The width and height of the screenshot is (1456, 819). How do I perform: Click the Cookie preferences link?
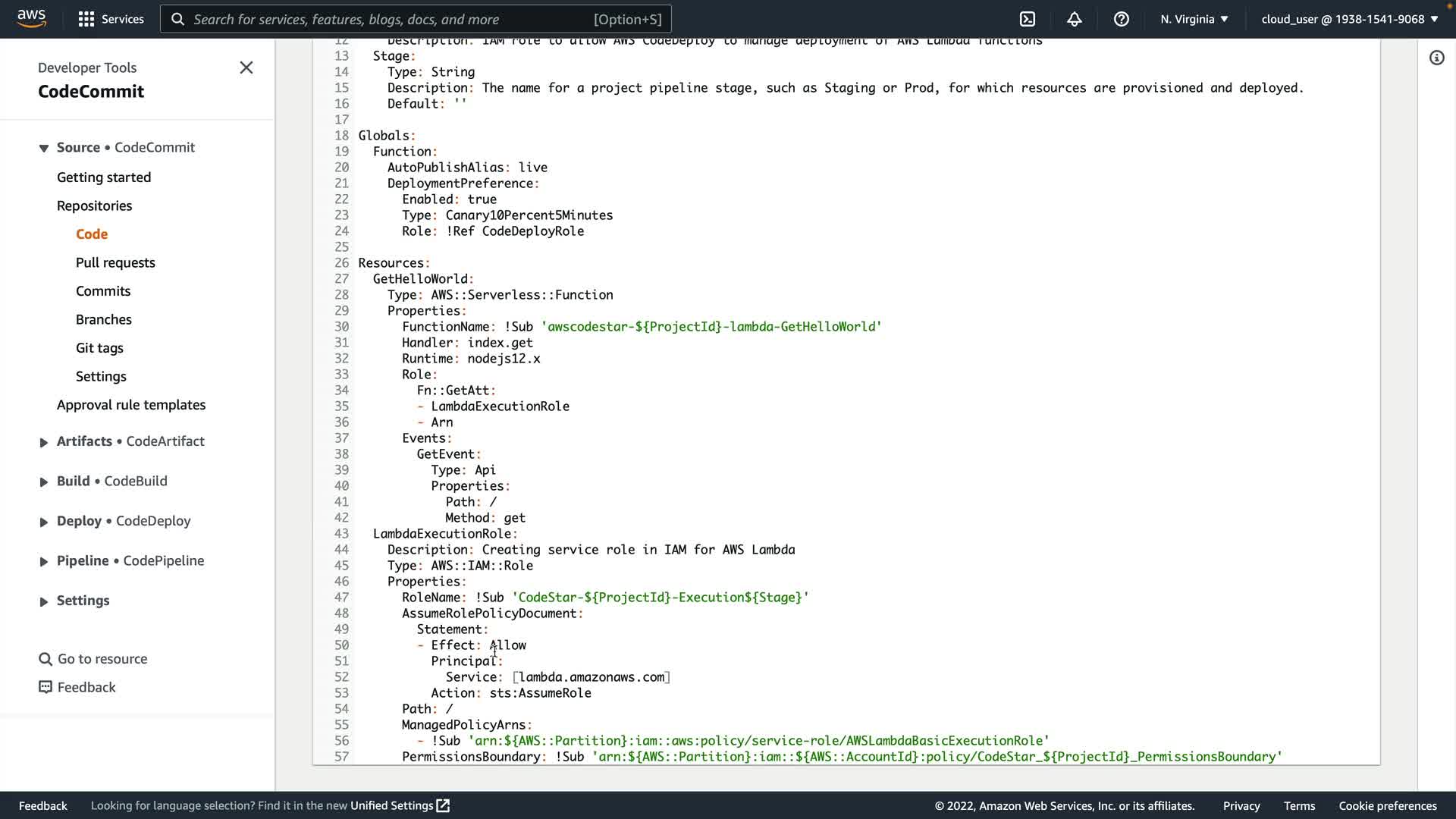coord(1387,805)
